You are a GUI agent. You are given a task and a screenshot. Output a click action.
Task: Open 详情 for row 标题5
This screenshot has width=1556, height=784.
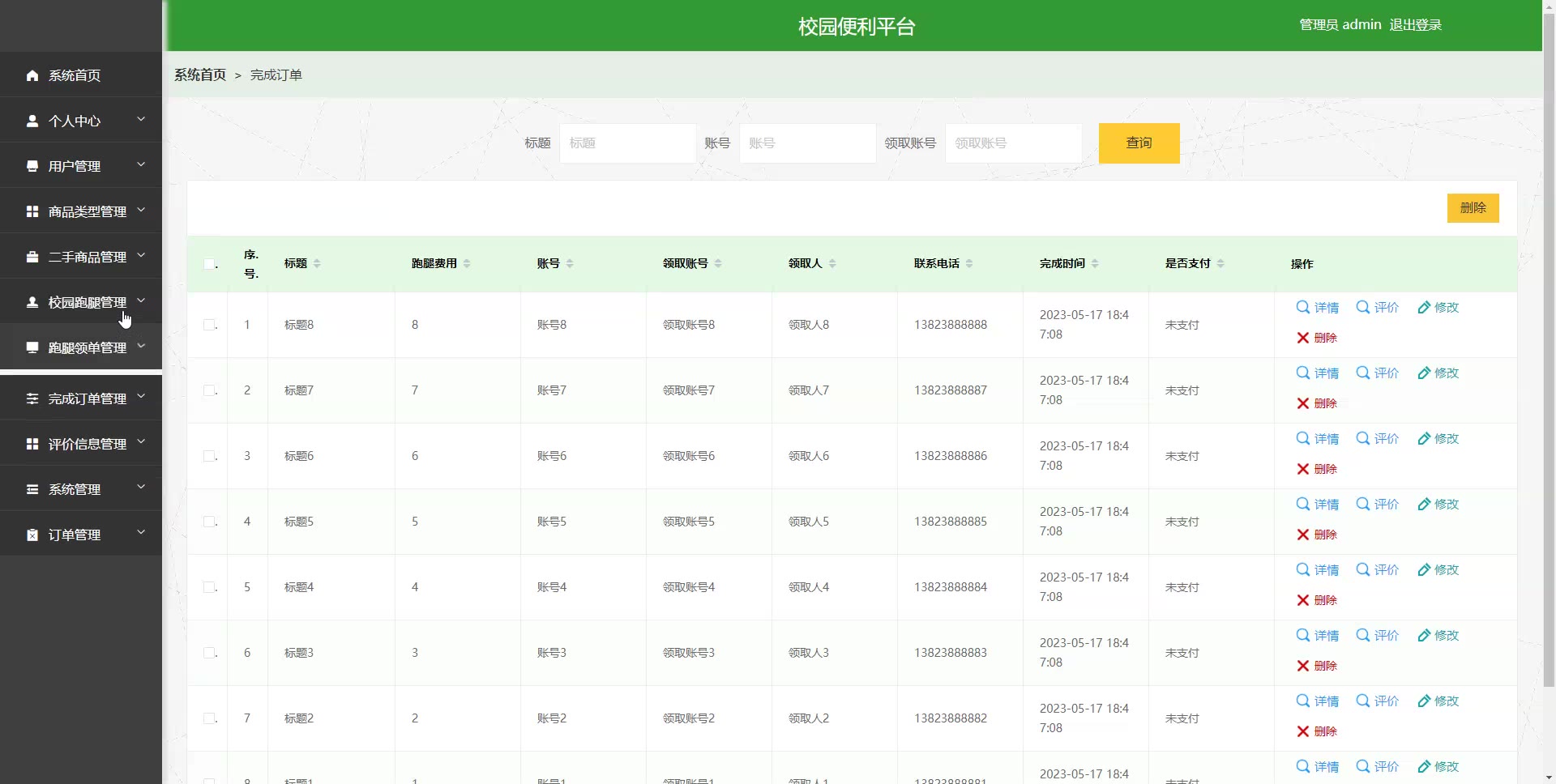pos(1318,504)
